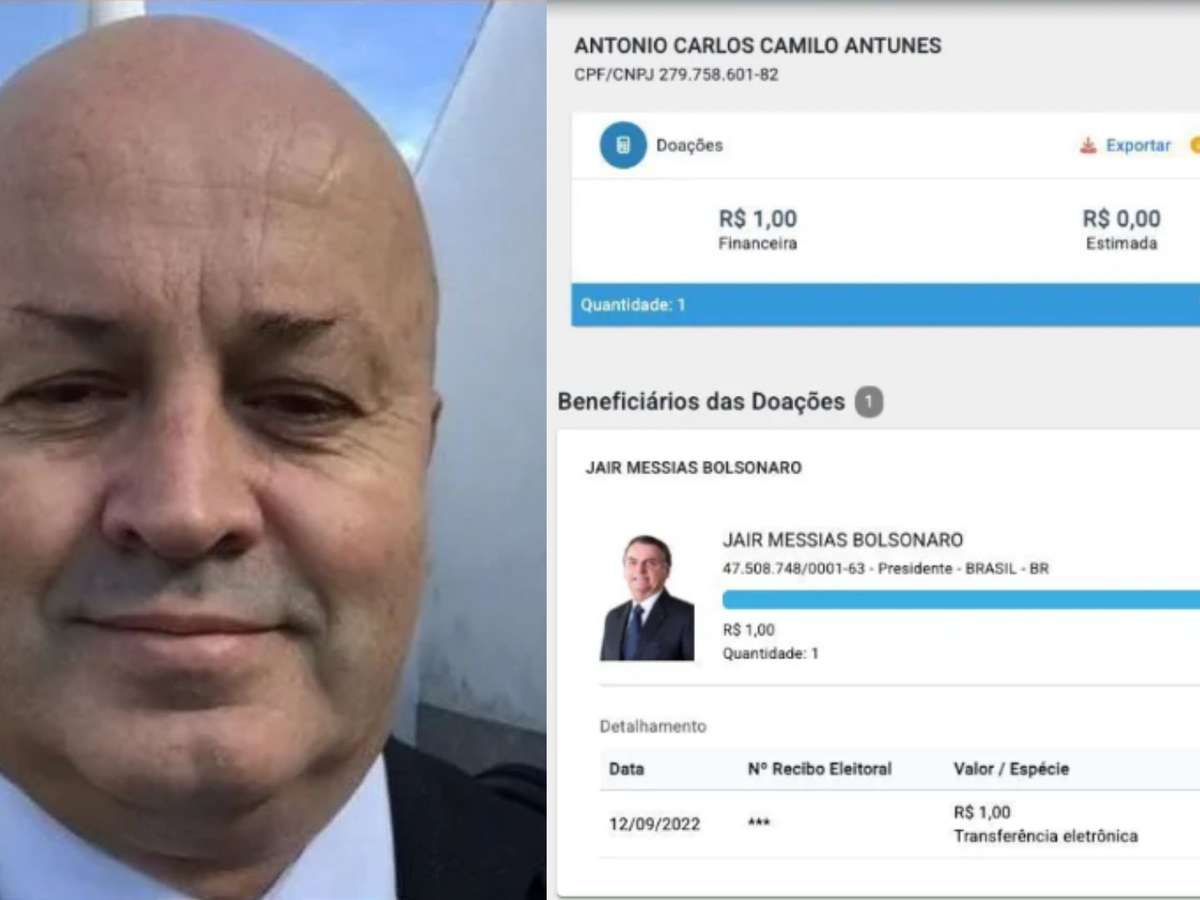The width and height of the screenshot is (1200, 900).
Task: Click the Beneficiários das Doações heading
Action: pyautogui.click(x=701, y=402)
